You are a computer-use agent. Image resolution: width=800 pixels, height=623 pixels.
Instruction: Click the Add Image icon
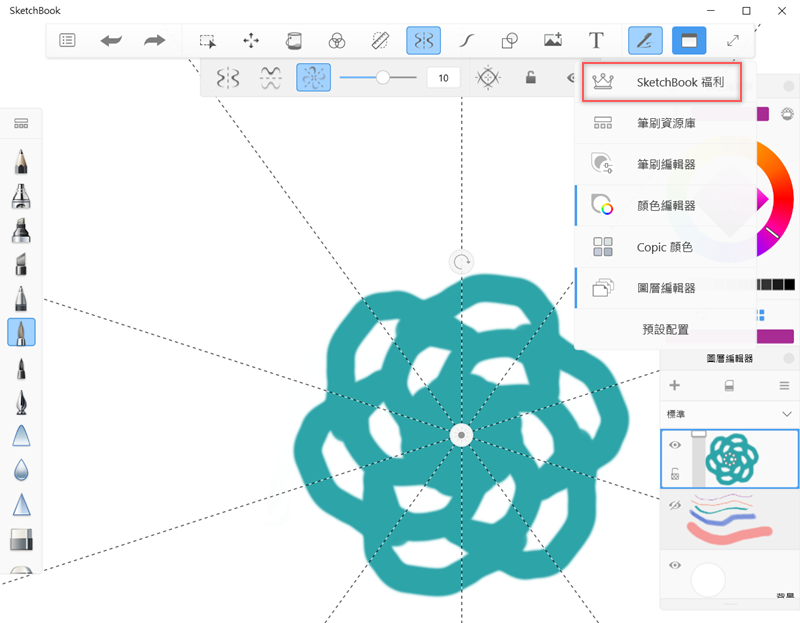click(553, 41)
